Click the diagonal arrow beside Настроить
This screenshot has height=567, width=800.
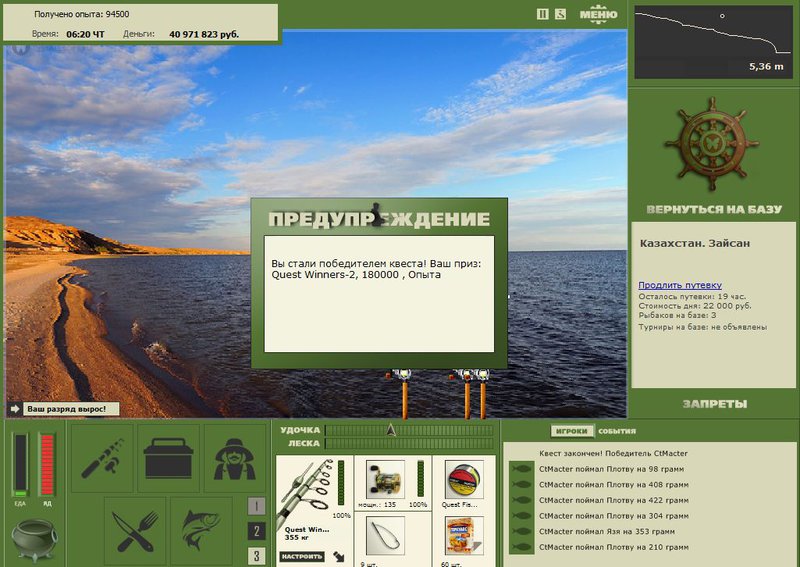pos(339,556)
